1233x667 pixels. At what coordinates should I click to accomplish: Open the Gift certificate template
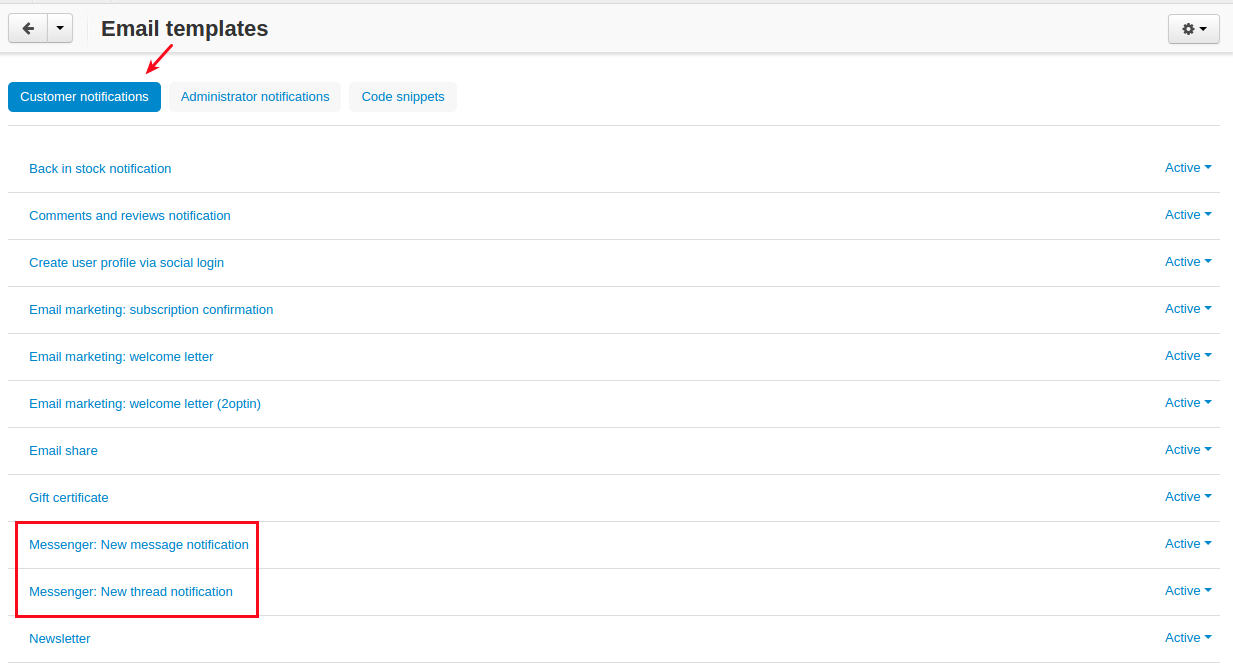pyautogui.click(x=69, y=498)
